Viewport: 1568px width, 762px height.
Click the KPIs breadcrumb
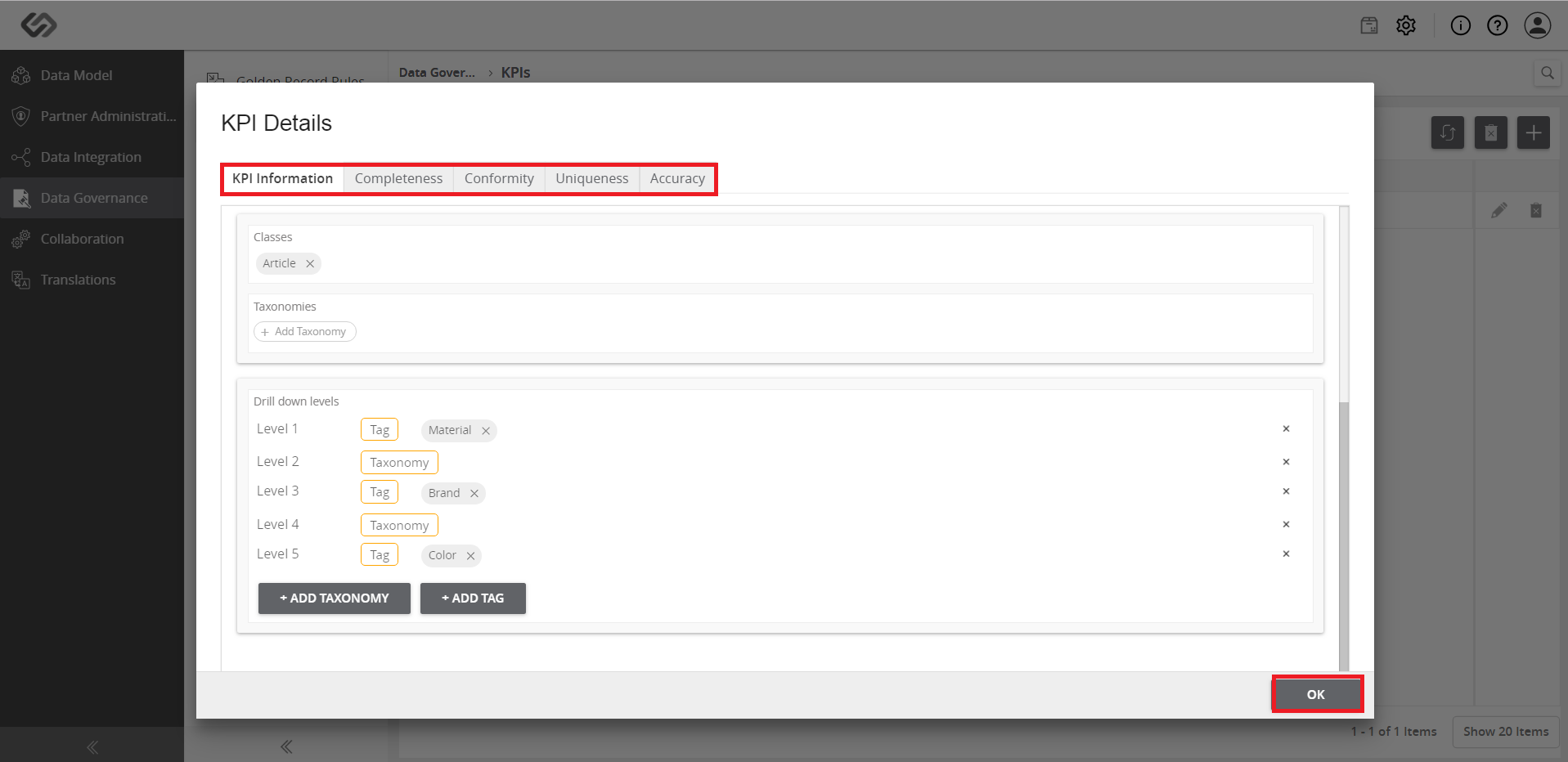516,73
